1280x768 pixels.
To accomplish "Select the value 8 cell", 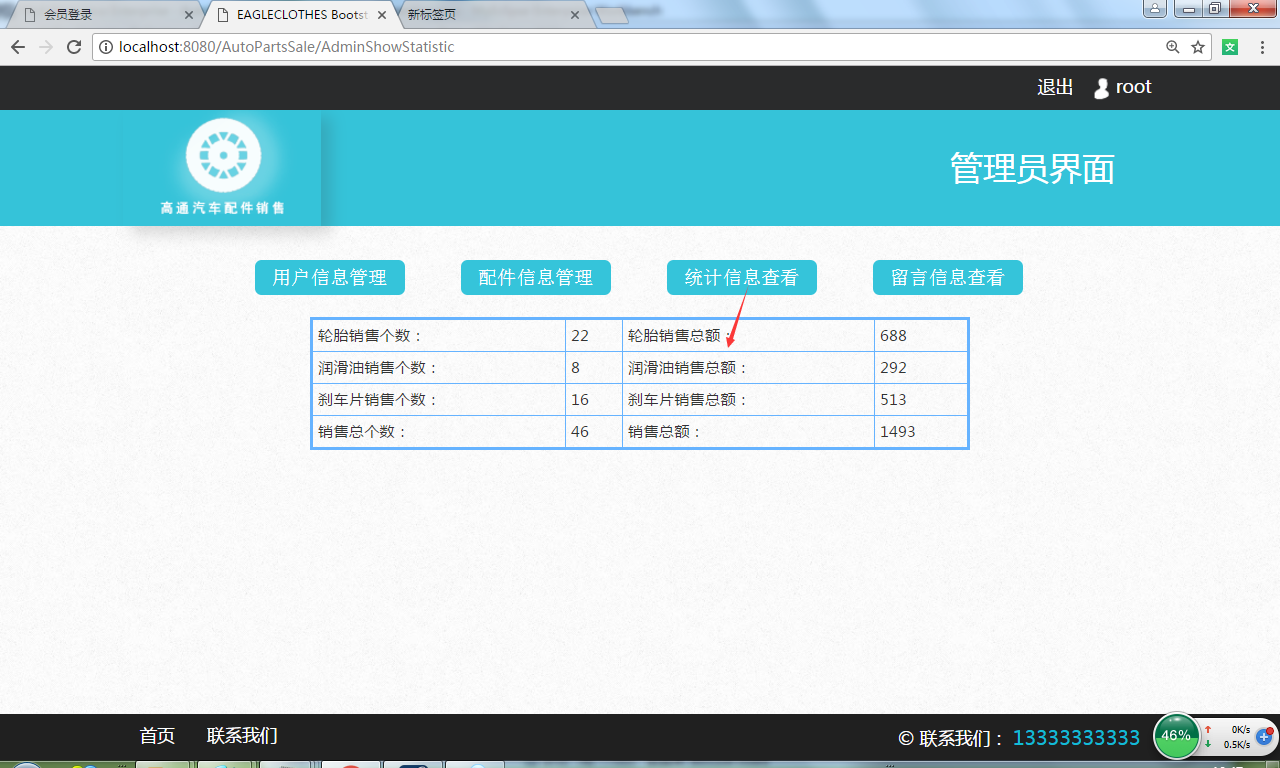I will point(594,368).
